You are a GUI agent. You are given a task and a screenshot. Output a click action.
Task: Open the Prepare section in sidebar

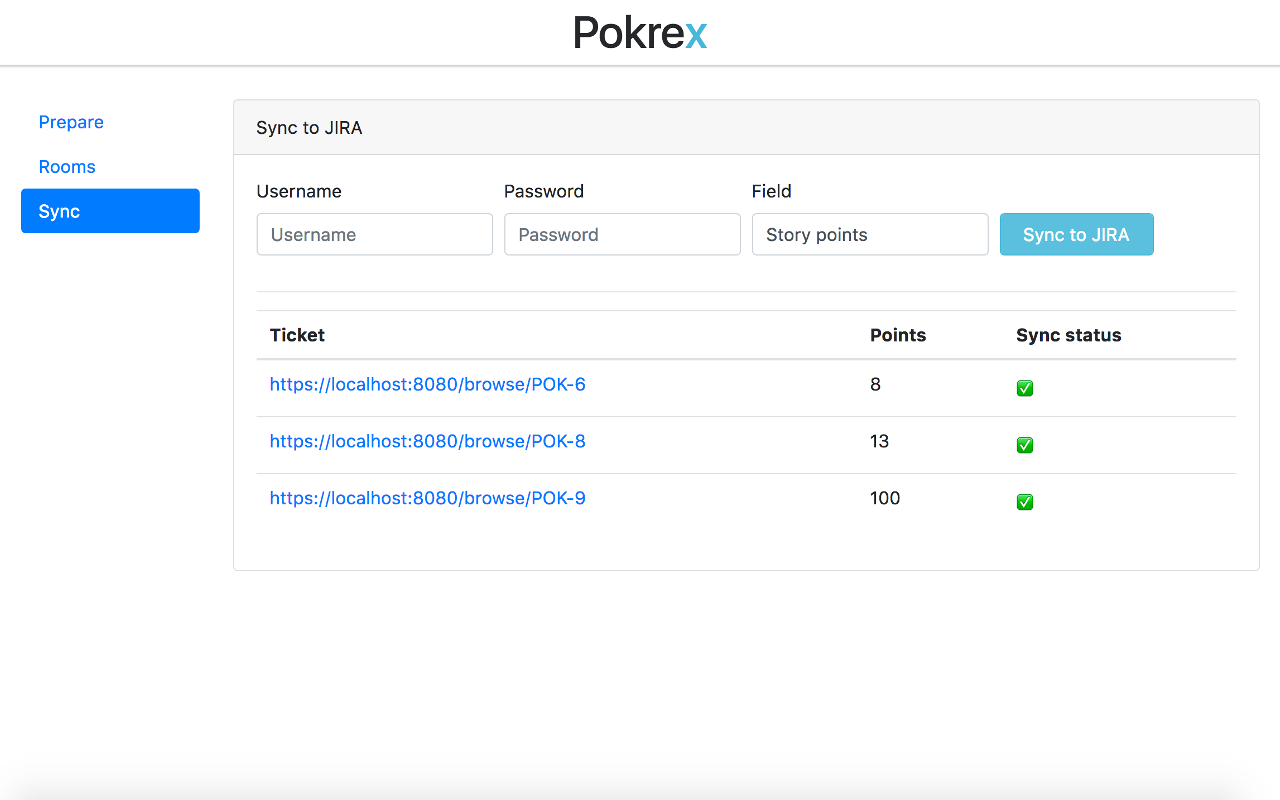71,122
